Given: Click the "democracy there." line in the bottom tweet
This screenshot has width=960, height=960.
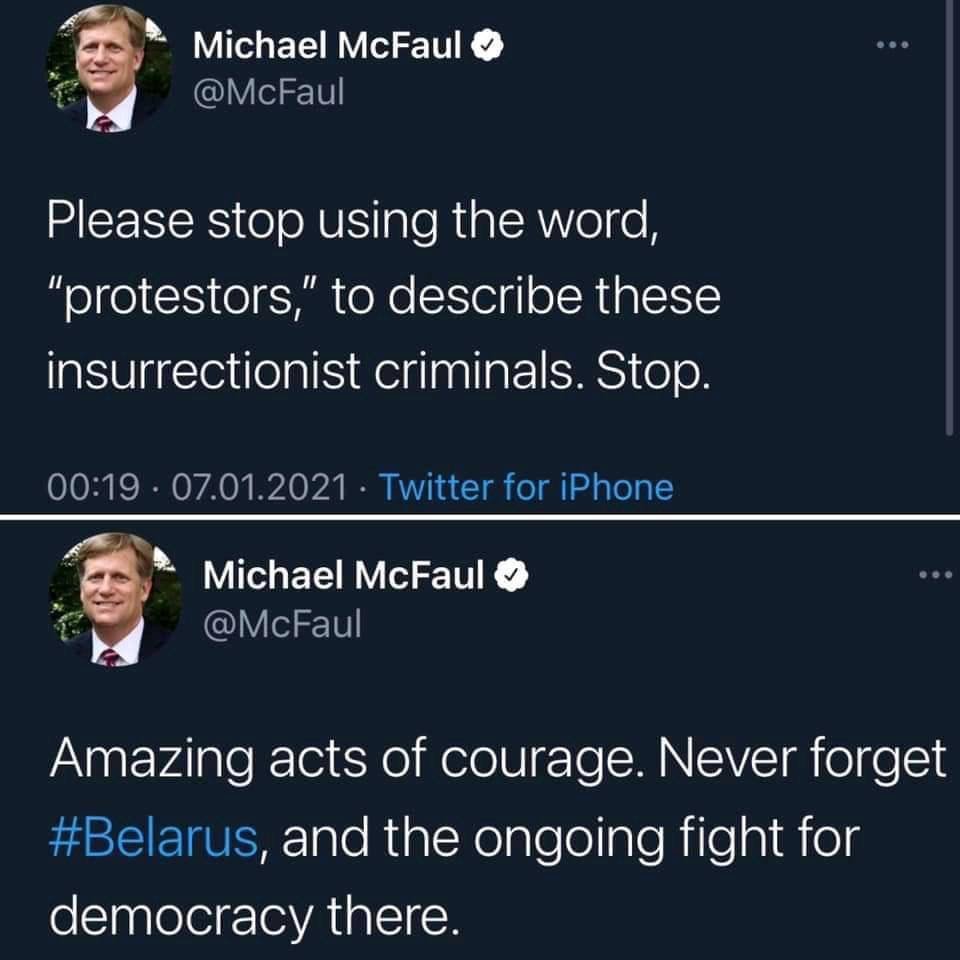Looking at the screenshot, I should pos(247,909).
